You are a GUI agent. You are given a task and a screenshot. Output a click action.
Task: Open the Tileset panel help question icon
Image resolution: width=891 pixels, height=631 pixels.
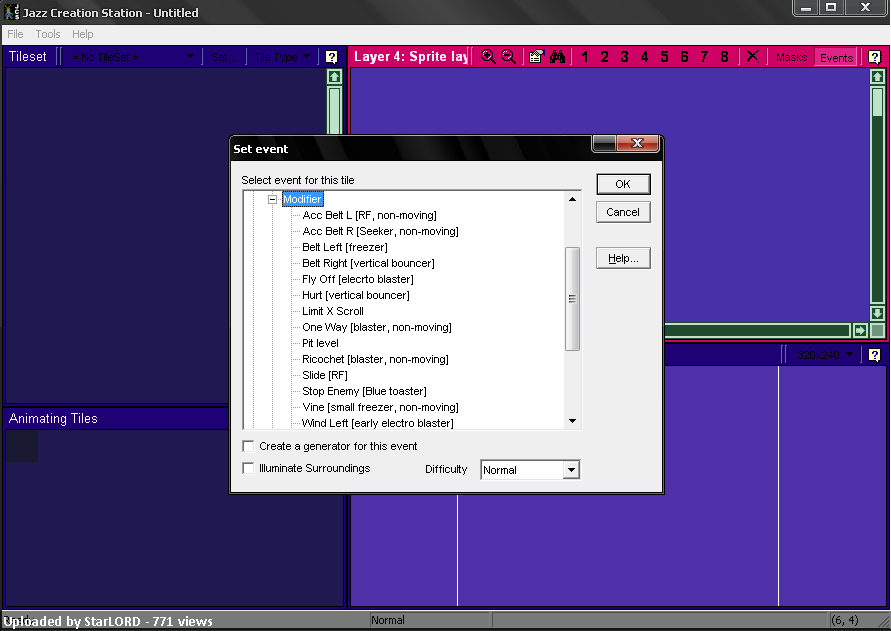pyautogui.click(x=332, y=57)
